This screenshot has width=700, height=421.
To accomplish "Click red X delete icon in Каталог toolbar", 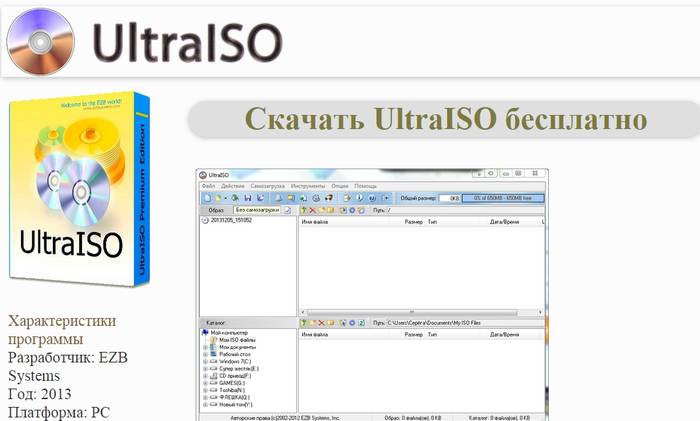I will pos(321,323).
